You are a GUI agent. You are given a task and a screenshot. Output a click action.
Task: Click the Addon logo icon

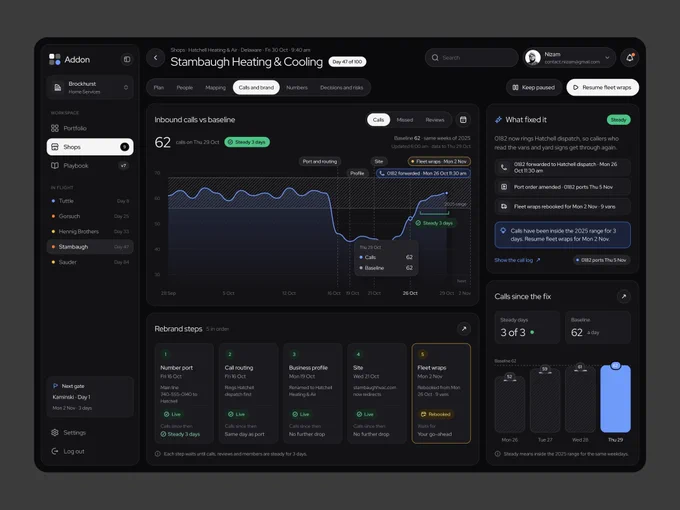(x=55, y=59)
